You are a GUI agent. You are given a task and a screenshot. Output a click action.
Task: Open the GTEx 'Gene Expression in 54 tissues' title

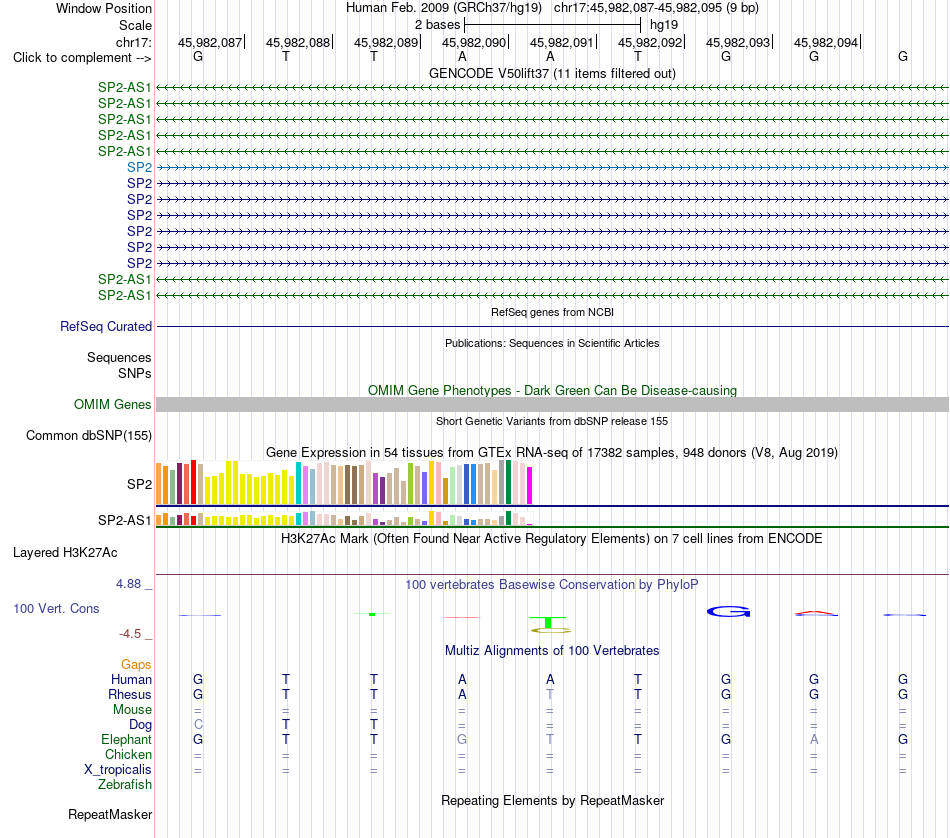[x=552, y=453]
